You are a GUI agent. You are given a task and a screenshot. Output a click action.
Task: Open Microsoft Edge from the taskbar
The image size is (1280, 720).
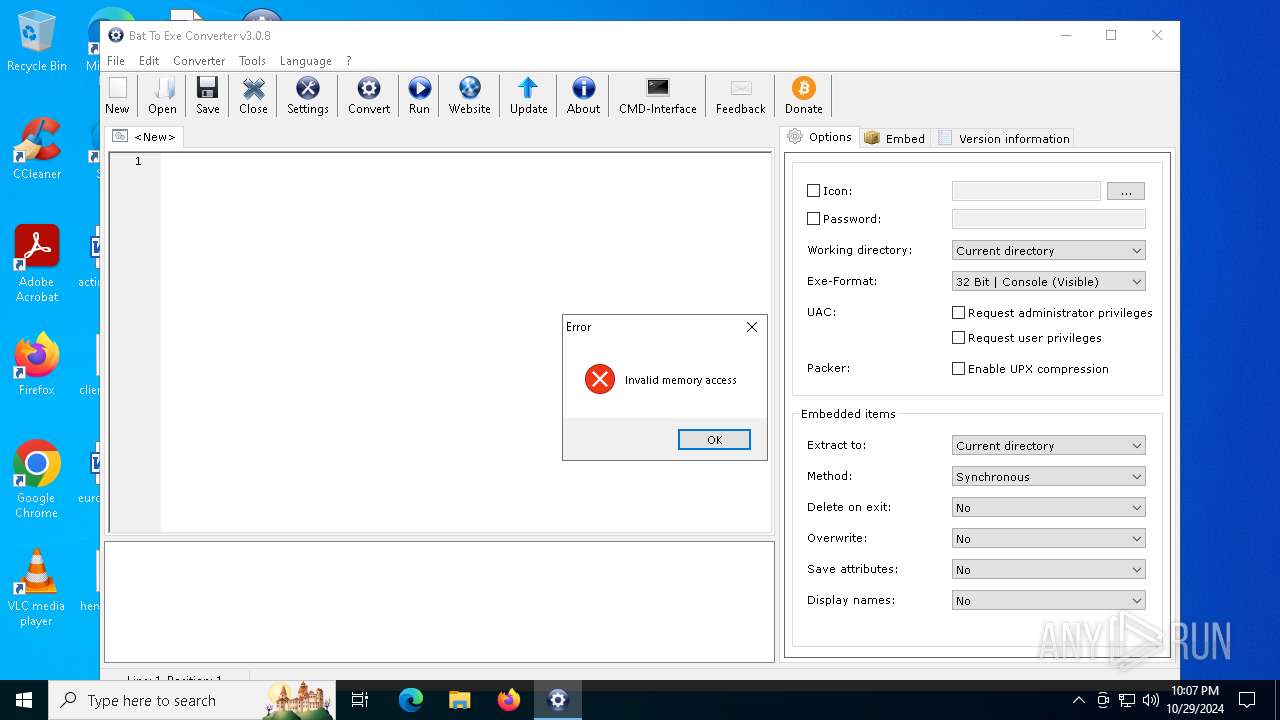pos(411,700)
